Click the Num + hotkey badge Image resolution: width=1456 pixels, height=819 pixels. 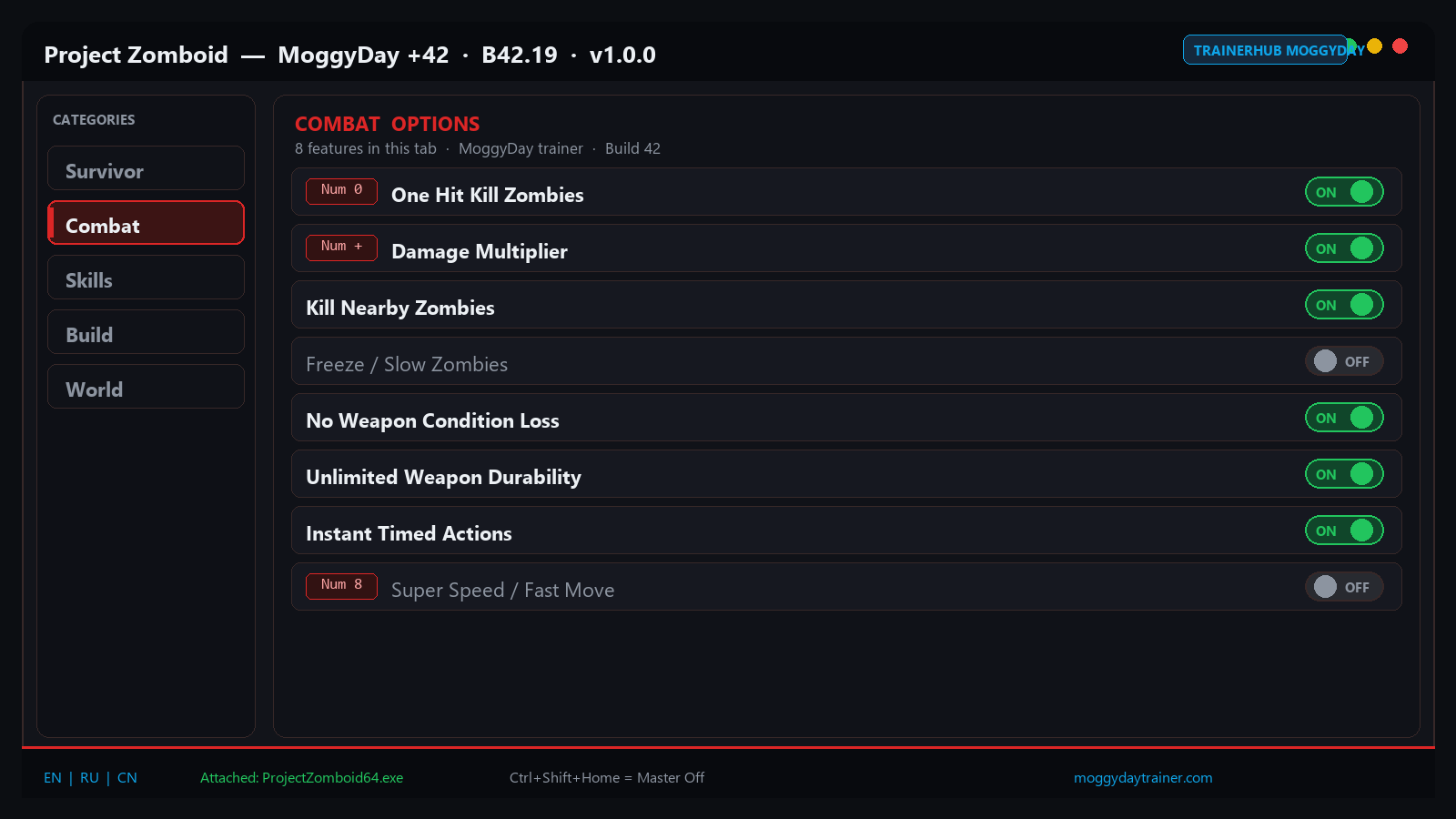[341, 247]
